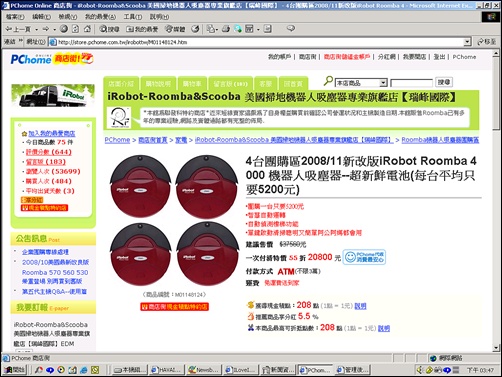Expand the Back button history arrow
The image size is (502, 377).
pos(36,29)
